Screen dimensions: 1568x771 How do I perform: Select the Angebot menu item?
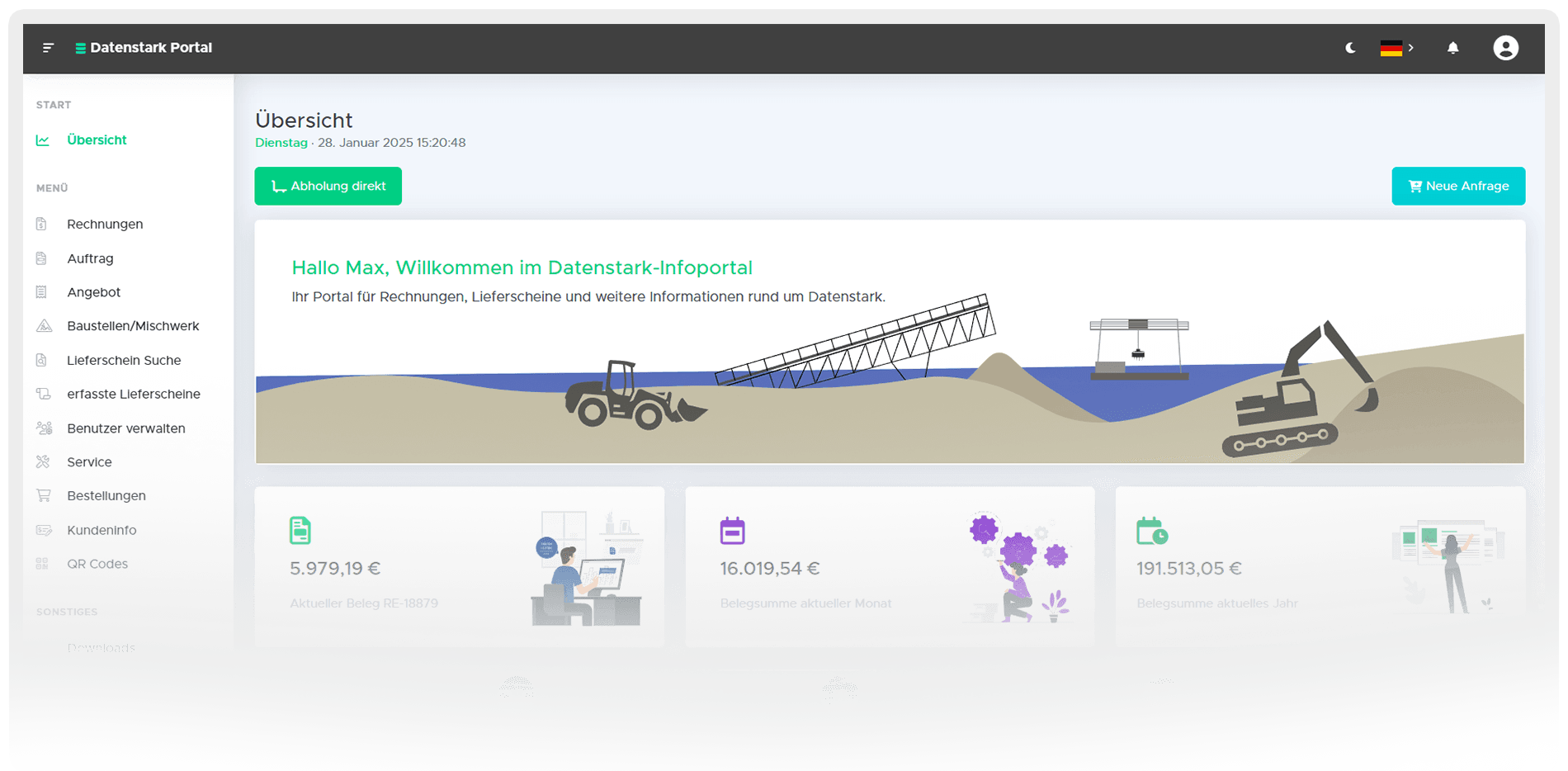coord(93,292)
